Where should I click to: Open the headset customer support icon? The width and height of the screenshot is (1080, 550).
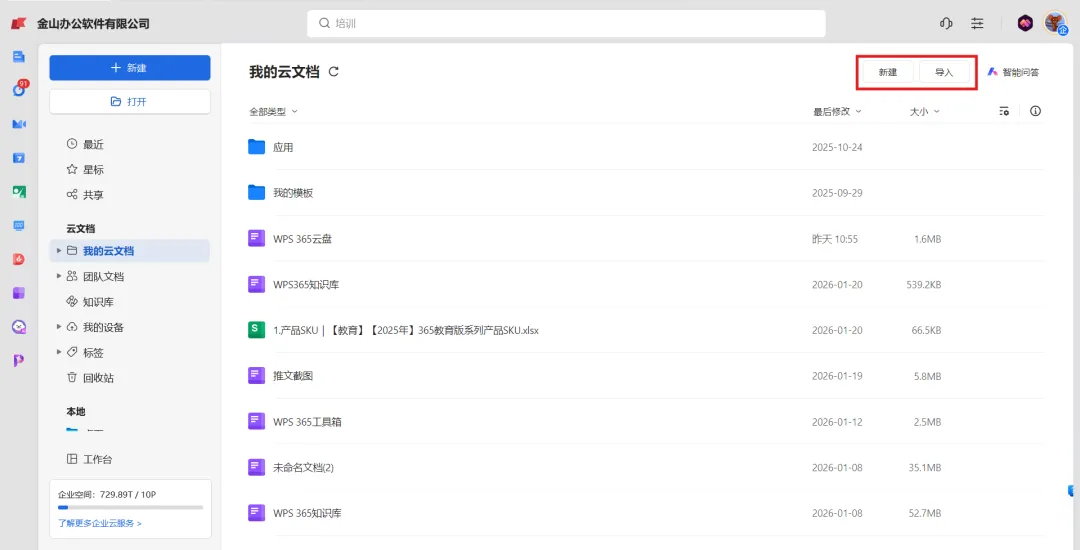[x=946, y=23]
